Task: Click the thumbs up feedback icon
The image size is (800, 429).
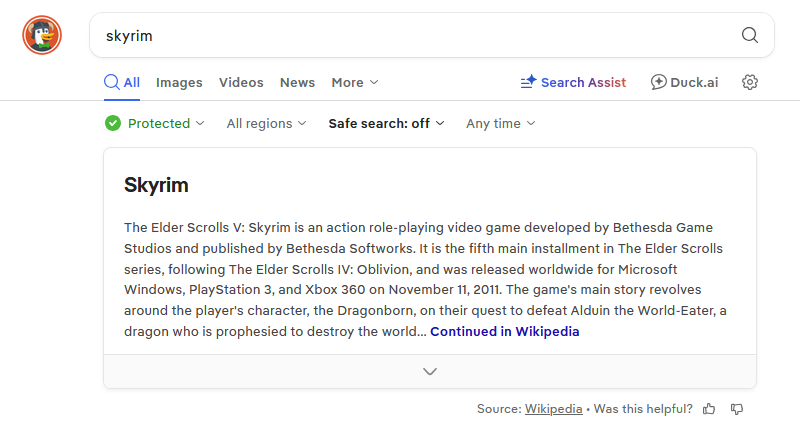Action: click(709, 409)
